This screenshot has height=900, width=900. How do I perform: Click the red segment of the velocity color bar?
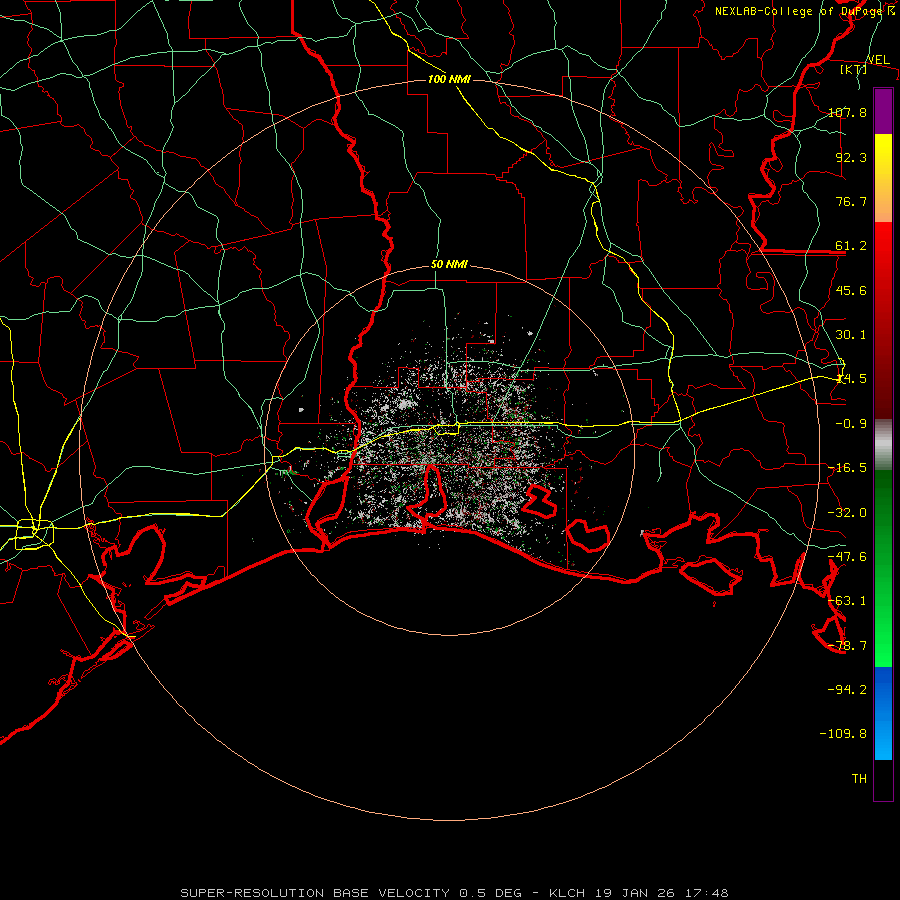pos(883,320)
